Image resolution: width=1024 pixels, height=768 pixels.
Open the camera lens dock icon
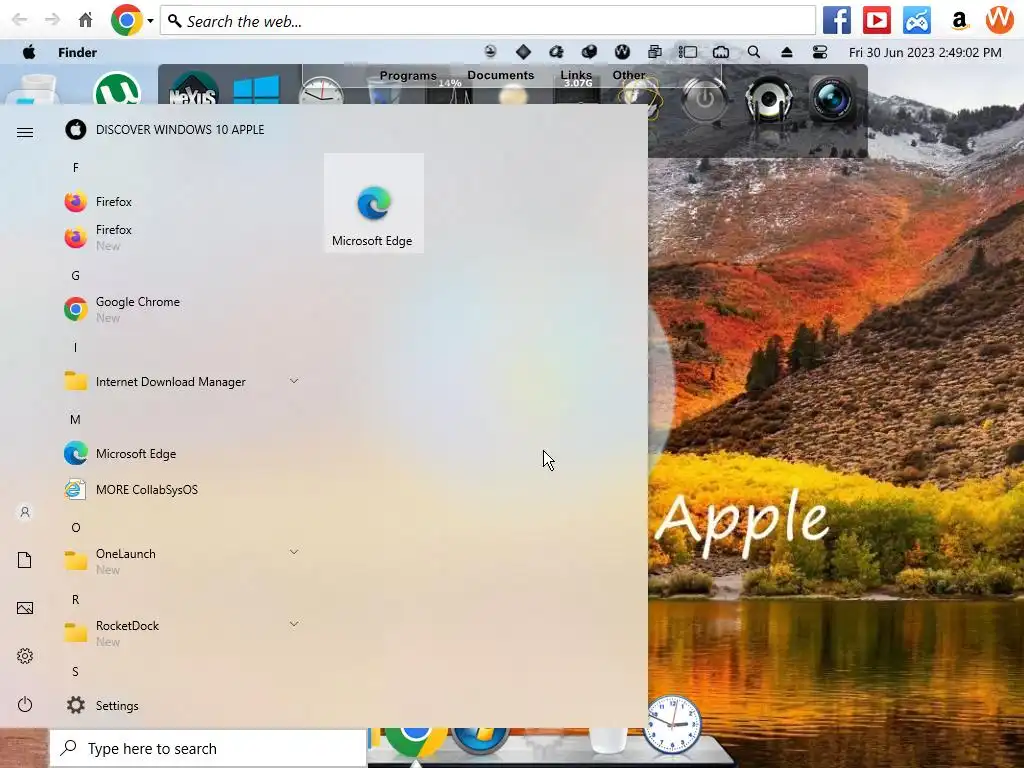[x=832, y=99]
